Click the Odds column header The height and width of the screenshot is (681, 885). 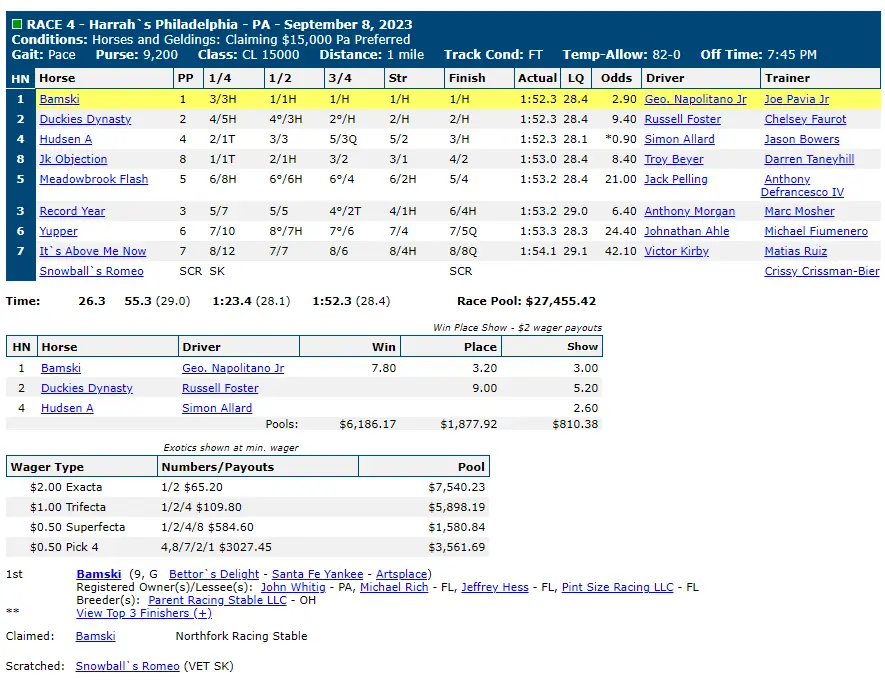[x=616, y=78]
